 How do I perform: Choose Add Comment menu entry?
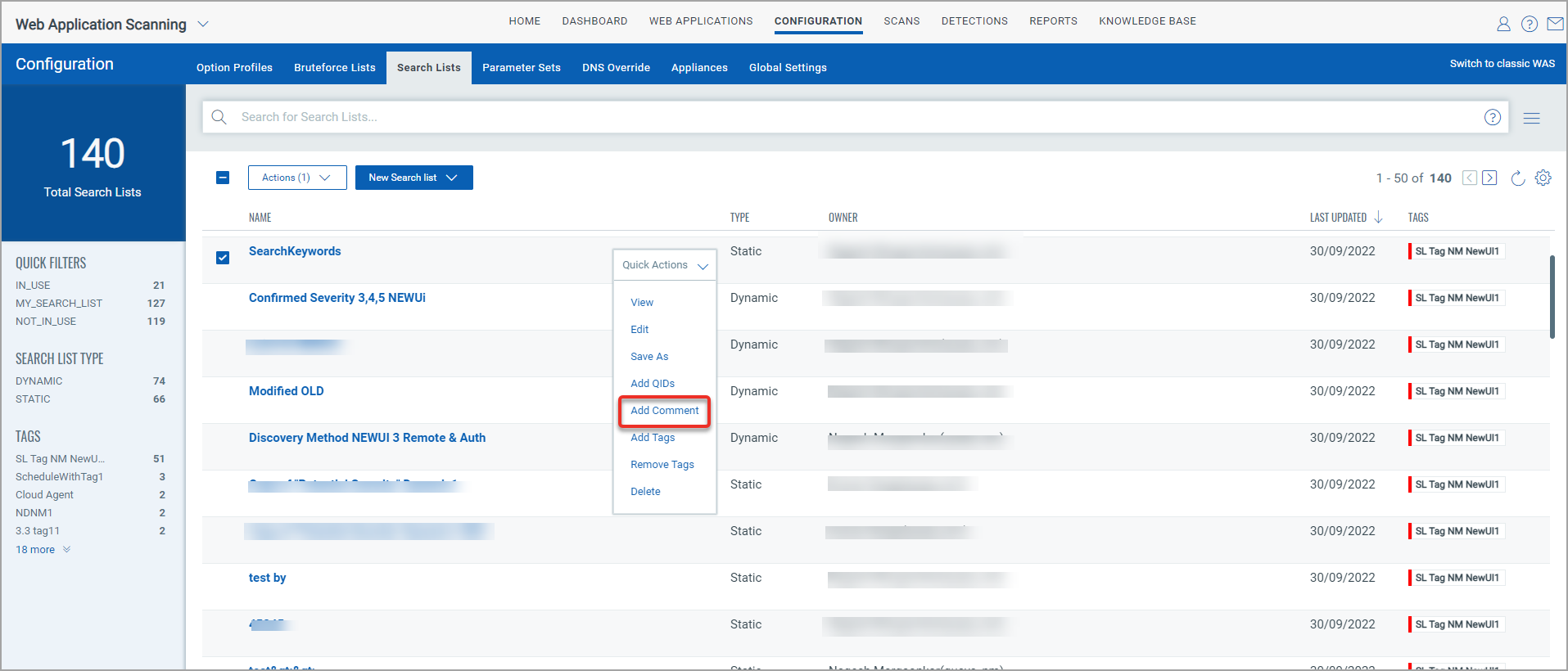tap(665, 411)
